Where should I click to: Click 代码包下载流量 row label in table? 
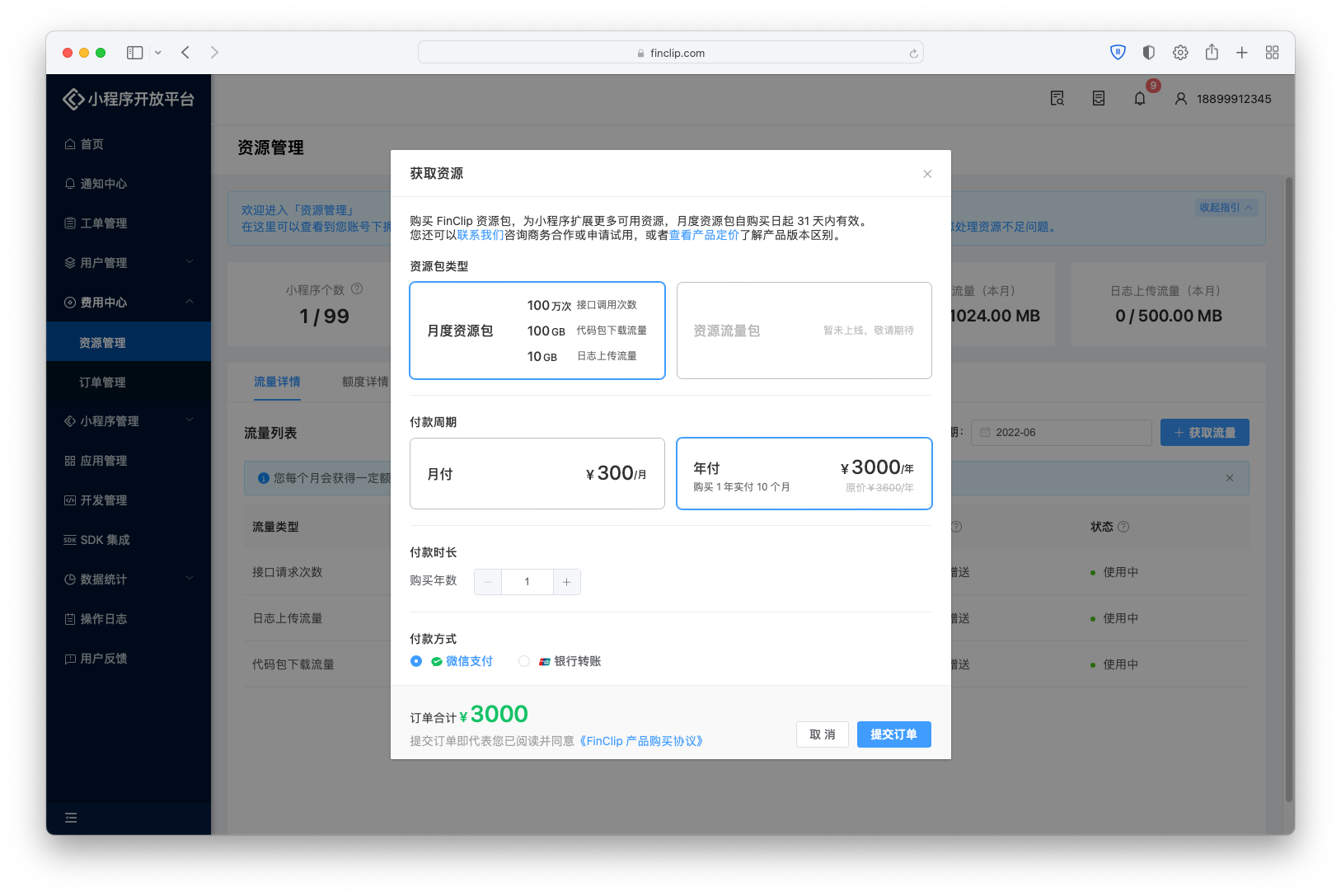293,664
